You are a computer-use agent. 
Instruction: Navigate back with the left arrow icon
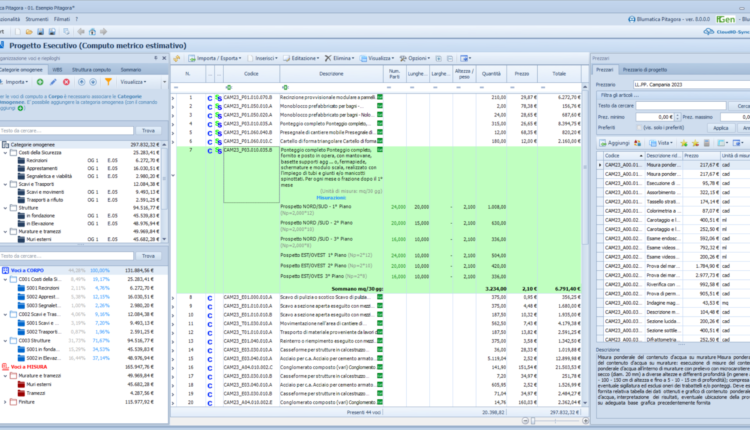coord(81,32)
